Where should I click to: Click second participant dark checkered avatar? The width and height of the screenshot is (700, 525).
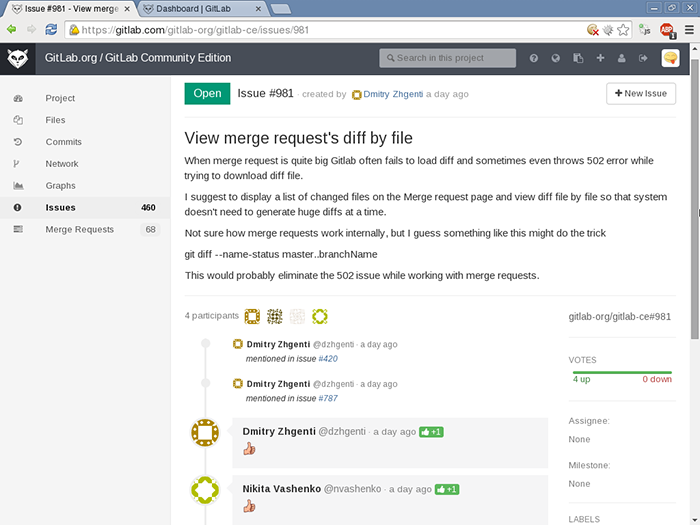pos(275,317)
